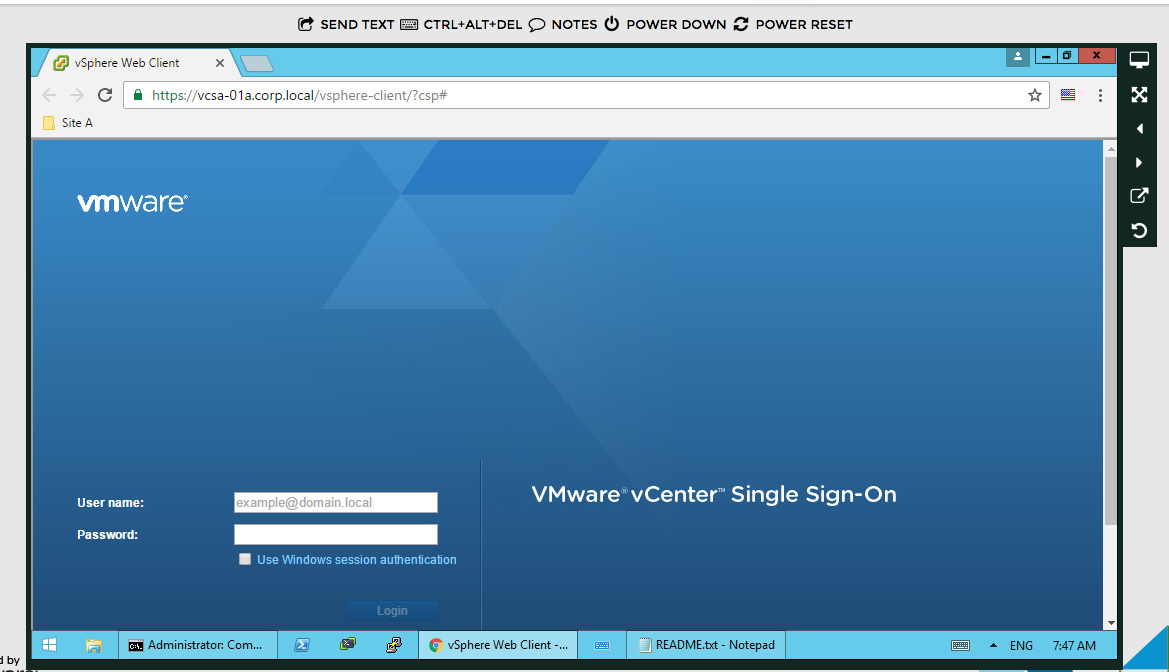Open File Explorer from the taskbar
1169x672 pixels.
[x=94, y=645]
